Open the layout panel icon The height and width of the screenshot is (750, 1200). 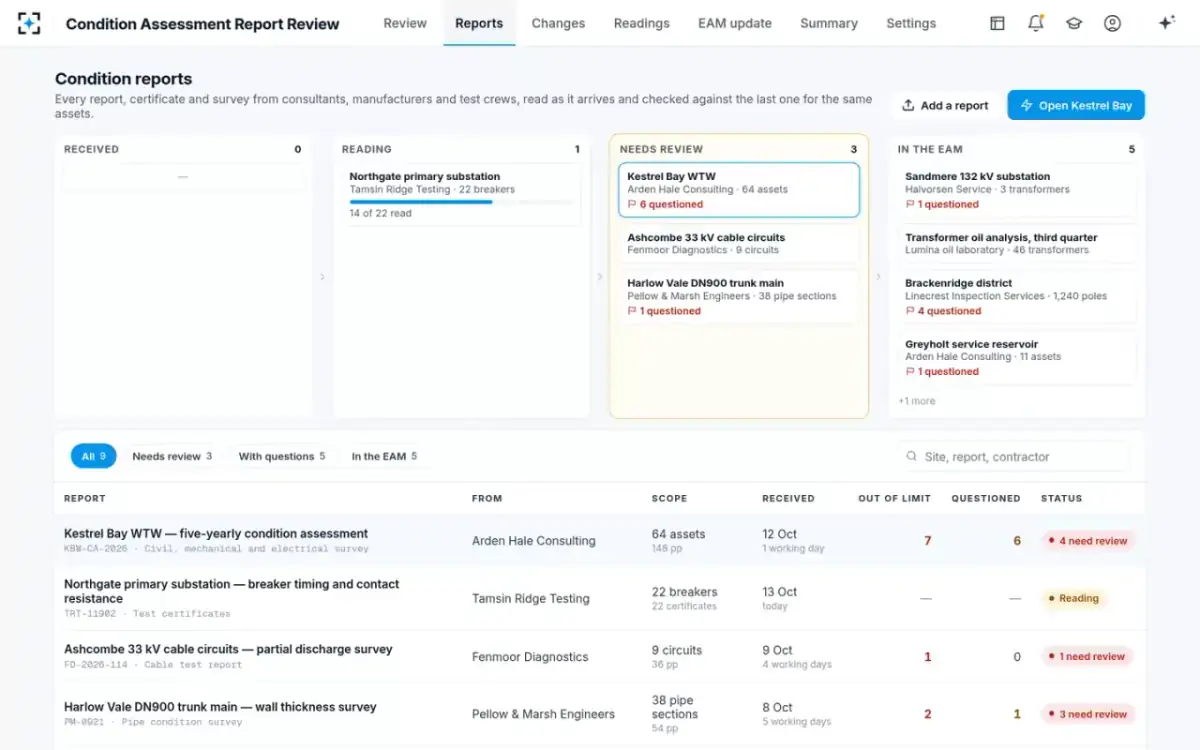997,23
